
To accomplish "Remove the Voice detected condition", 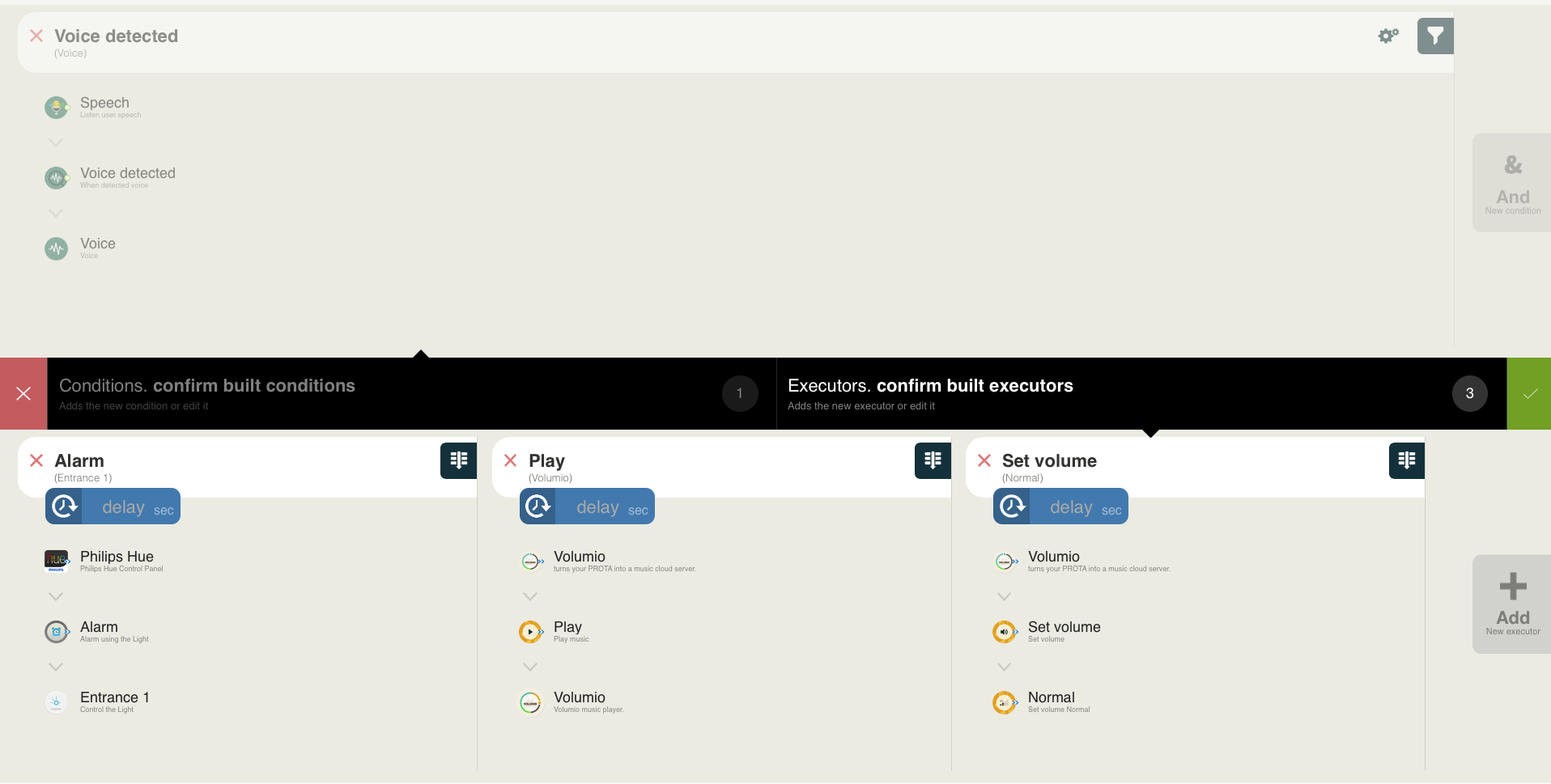I will click(x=36, y=36).
